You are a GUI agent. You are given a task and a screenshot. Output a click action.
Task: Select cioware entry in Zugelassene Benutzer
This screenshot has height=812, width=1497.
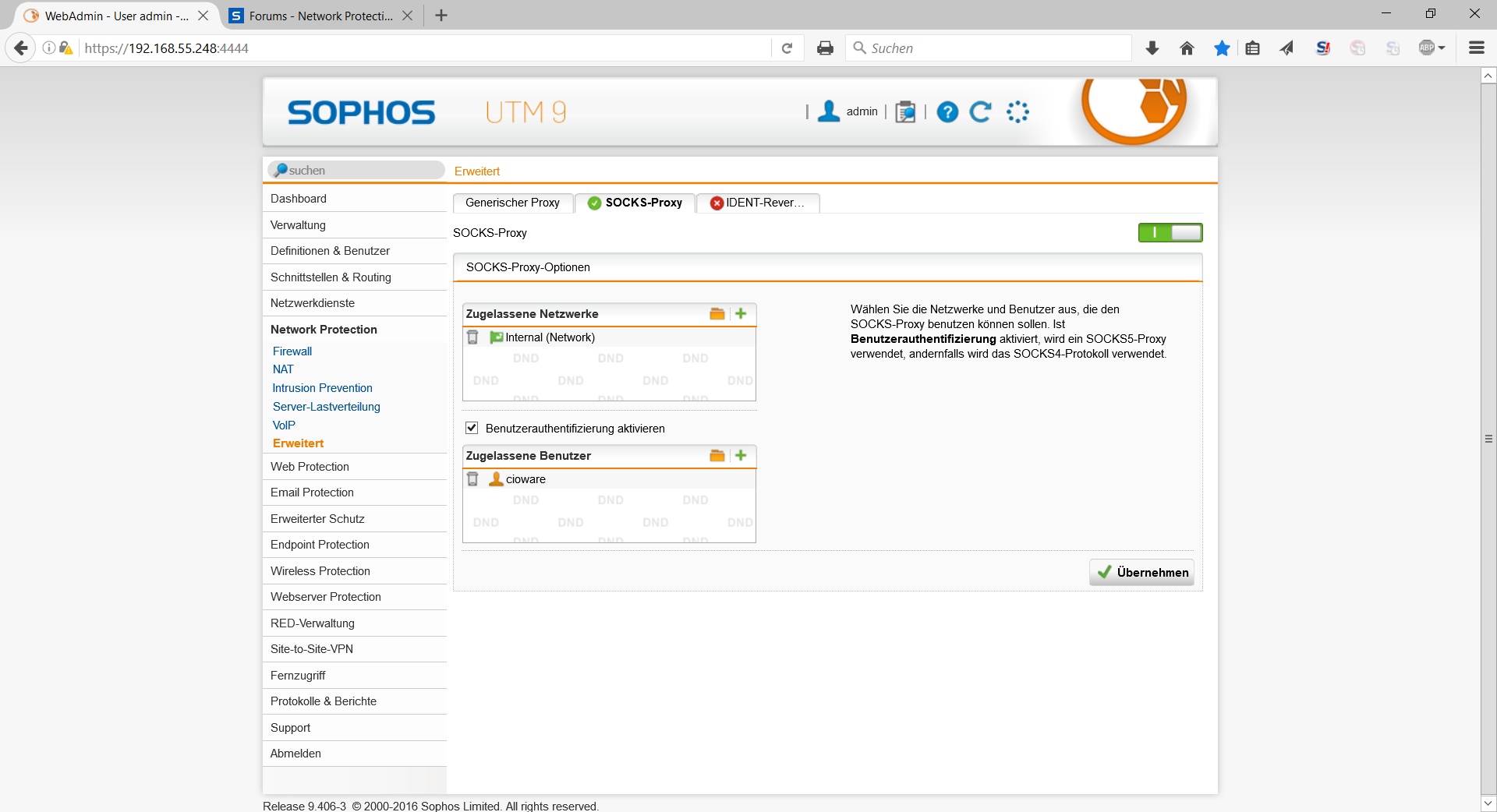point(609,479)
